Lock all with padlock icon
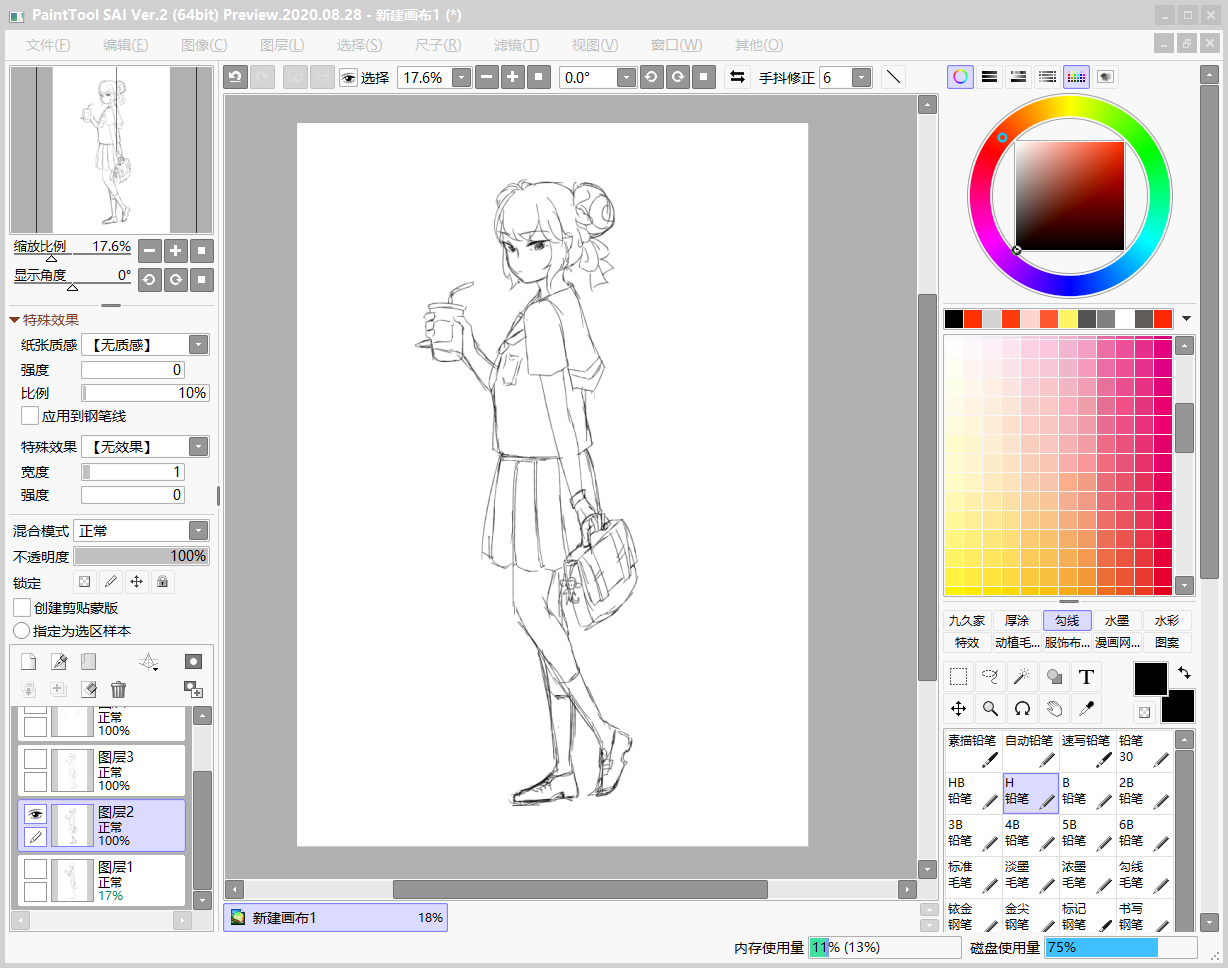 [162, 581]
